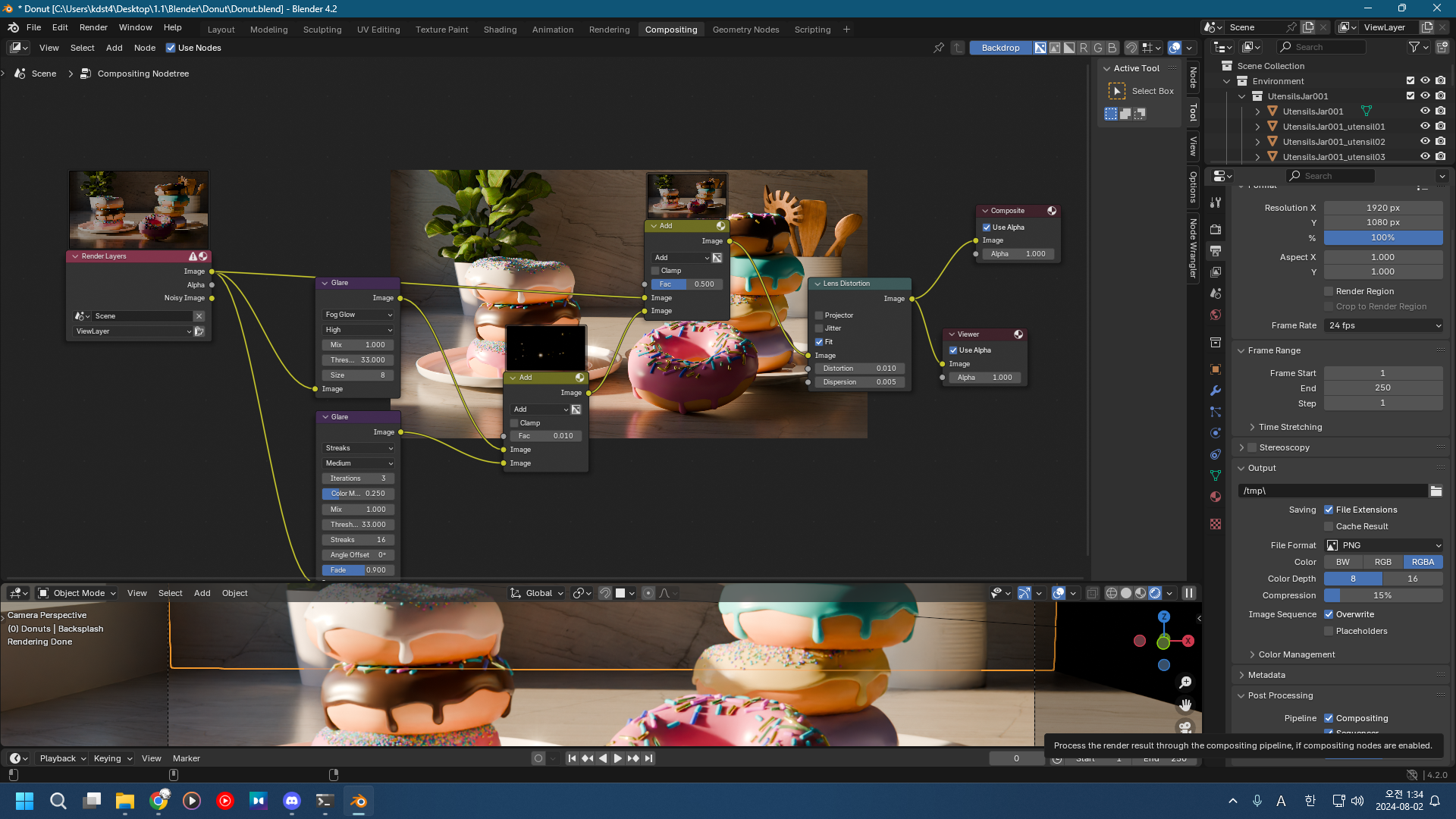Expand the Metadata panel
This screenshot has height=819, width=1456.
point(1266,675)
